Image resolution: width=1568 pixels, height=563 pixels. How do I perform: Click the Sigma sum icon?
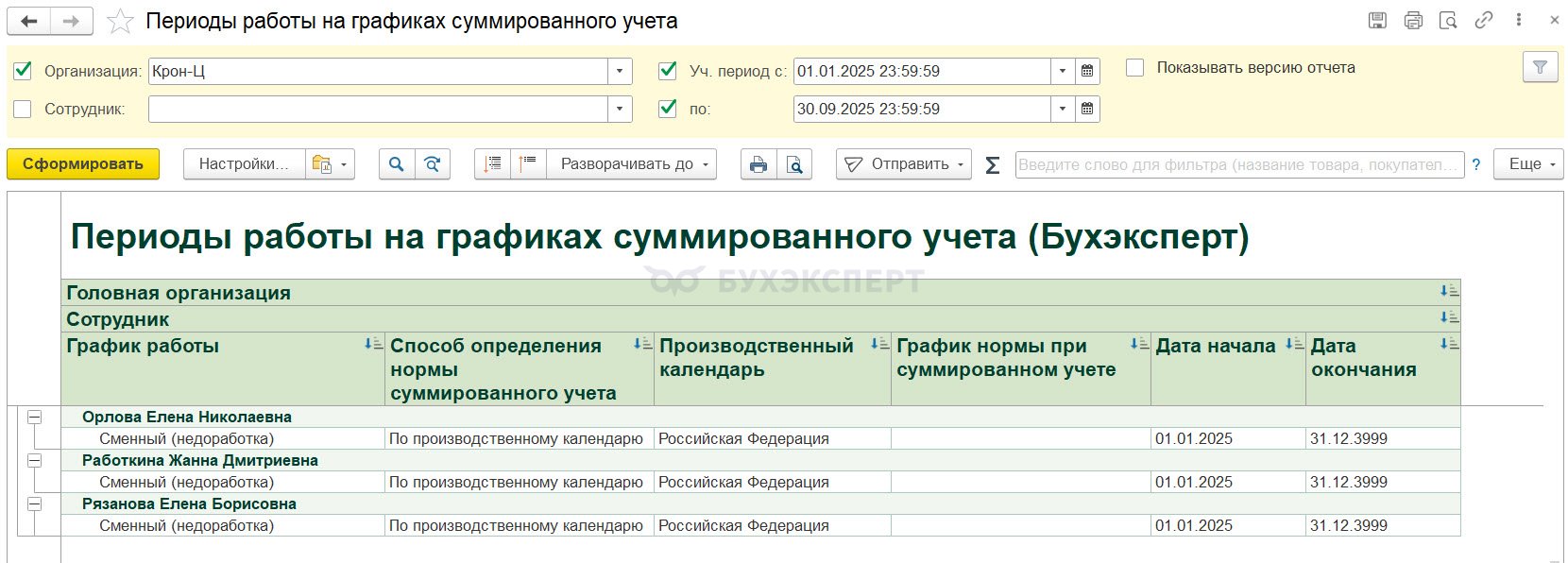click(x=993, y=165)
